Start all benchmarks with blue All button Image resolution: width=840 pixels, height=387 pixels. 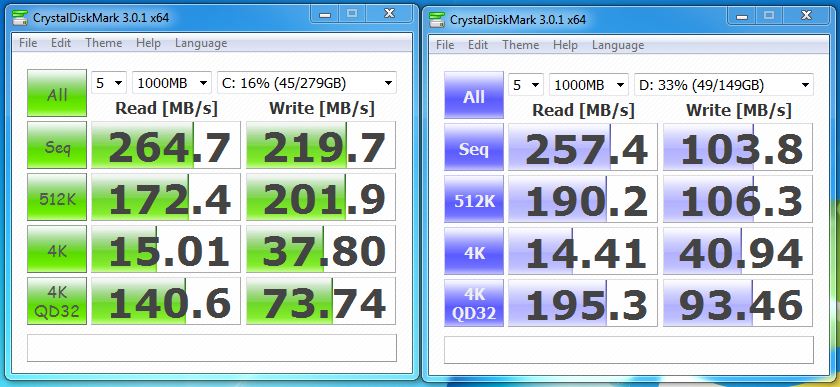click(x=474, y=95)
